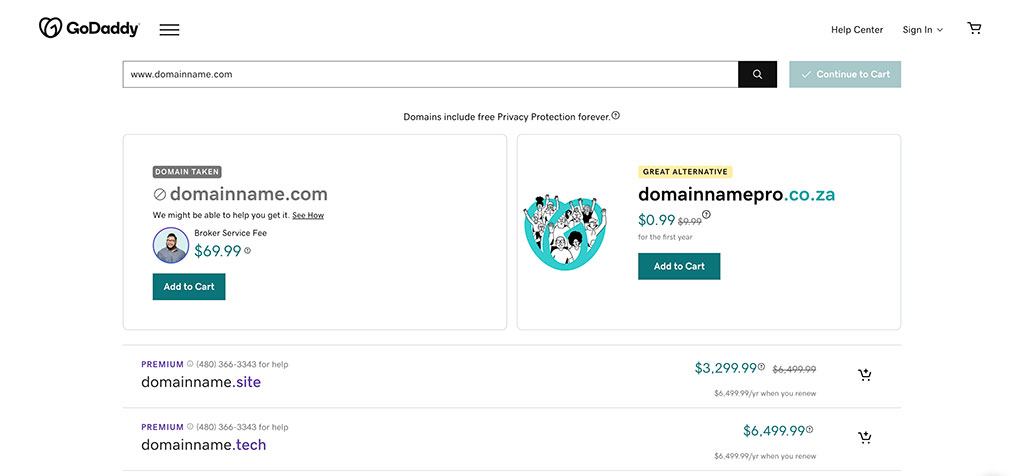The image size is (1024, 476).
Task: Open the shopping cart icon
Action: pos(974,29)
